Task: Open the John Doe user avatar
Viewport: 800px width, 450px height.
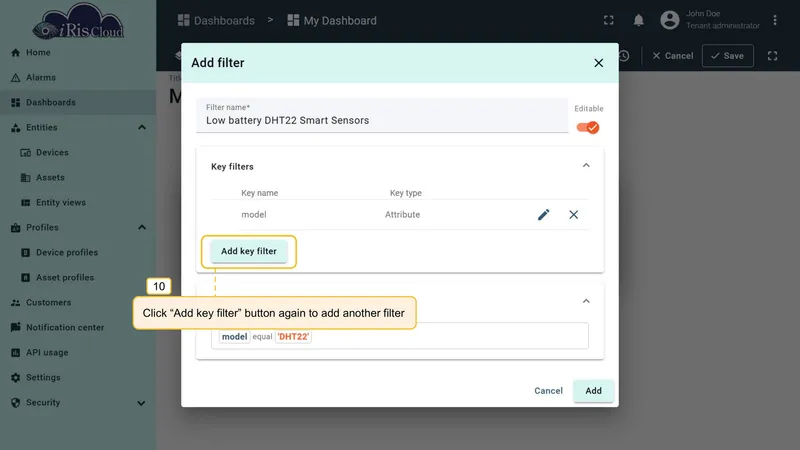Action: (670, 20)
